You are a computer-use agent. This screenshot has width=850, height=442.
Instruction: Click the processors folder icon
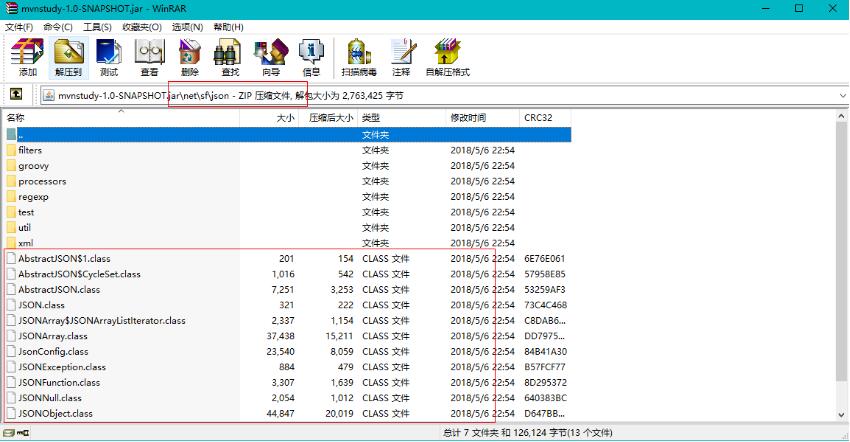pyautogui.click(x=11, y=181)
